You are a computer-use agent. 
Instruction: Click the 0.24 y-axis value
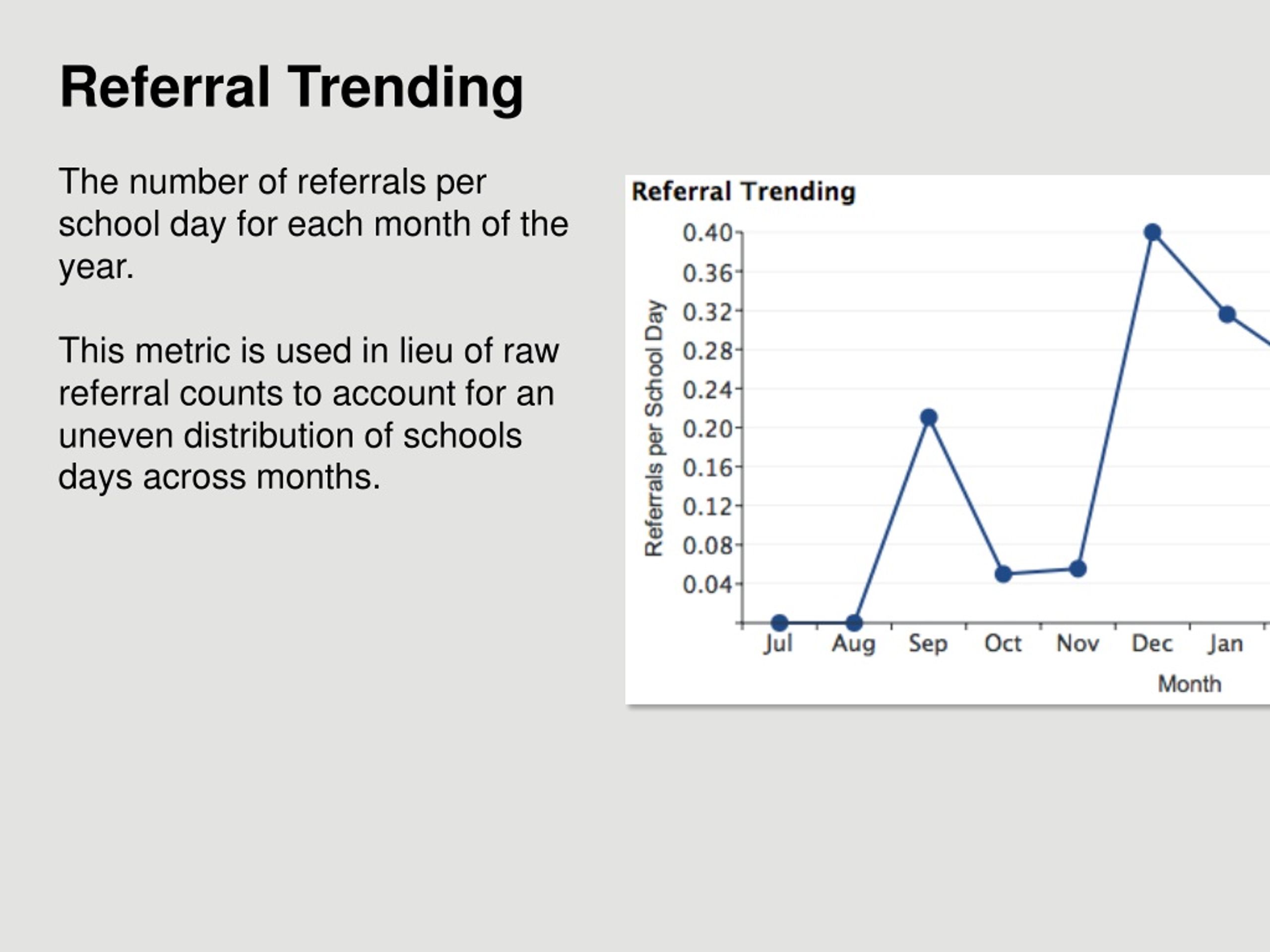click(708, 390)
